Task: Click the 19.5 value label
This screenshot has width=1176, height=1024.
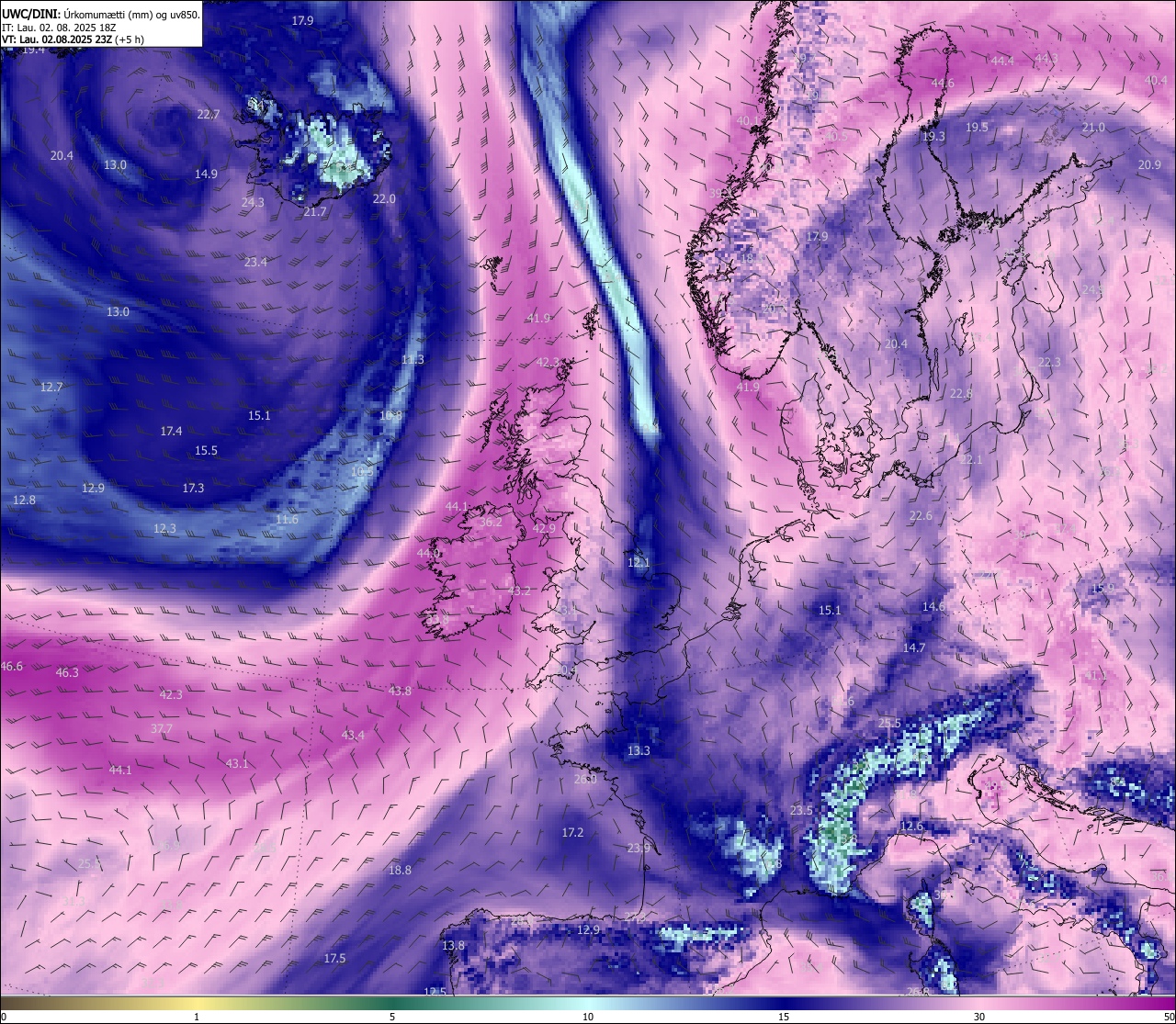Action: coord(977,128)
